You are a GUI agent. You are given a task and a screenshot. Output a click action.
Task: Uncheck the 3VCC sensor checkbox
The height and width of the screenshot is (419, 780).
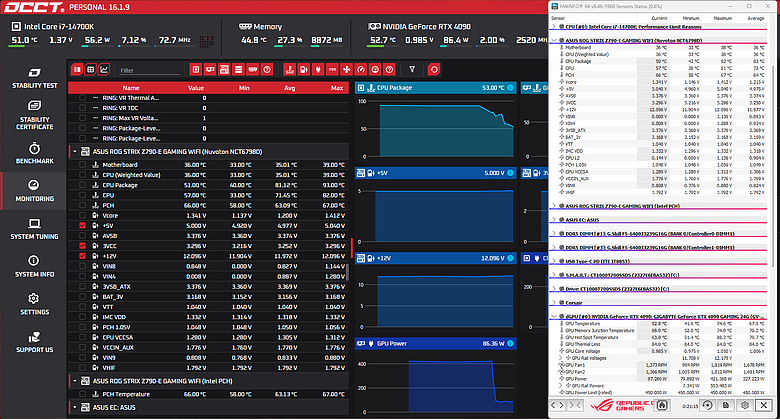pos(82,246)
